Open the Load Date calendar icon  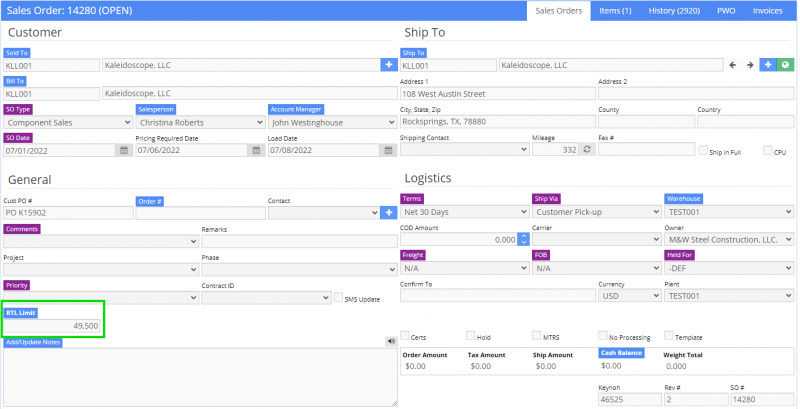(388, 150)
